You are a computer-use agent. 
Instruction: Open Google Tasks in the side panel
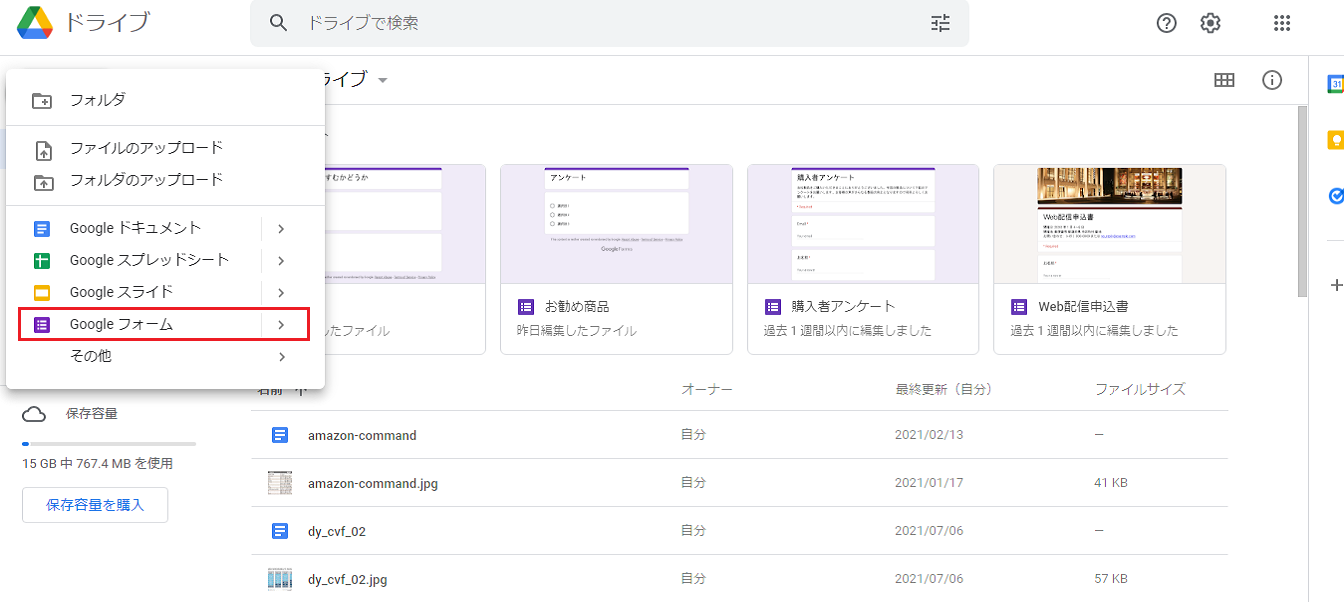(1335, 197)
